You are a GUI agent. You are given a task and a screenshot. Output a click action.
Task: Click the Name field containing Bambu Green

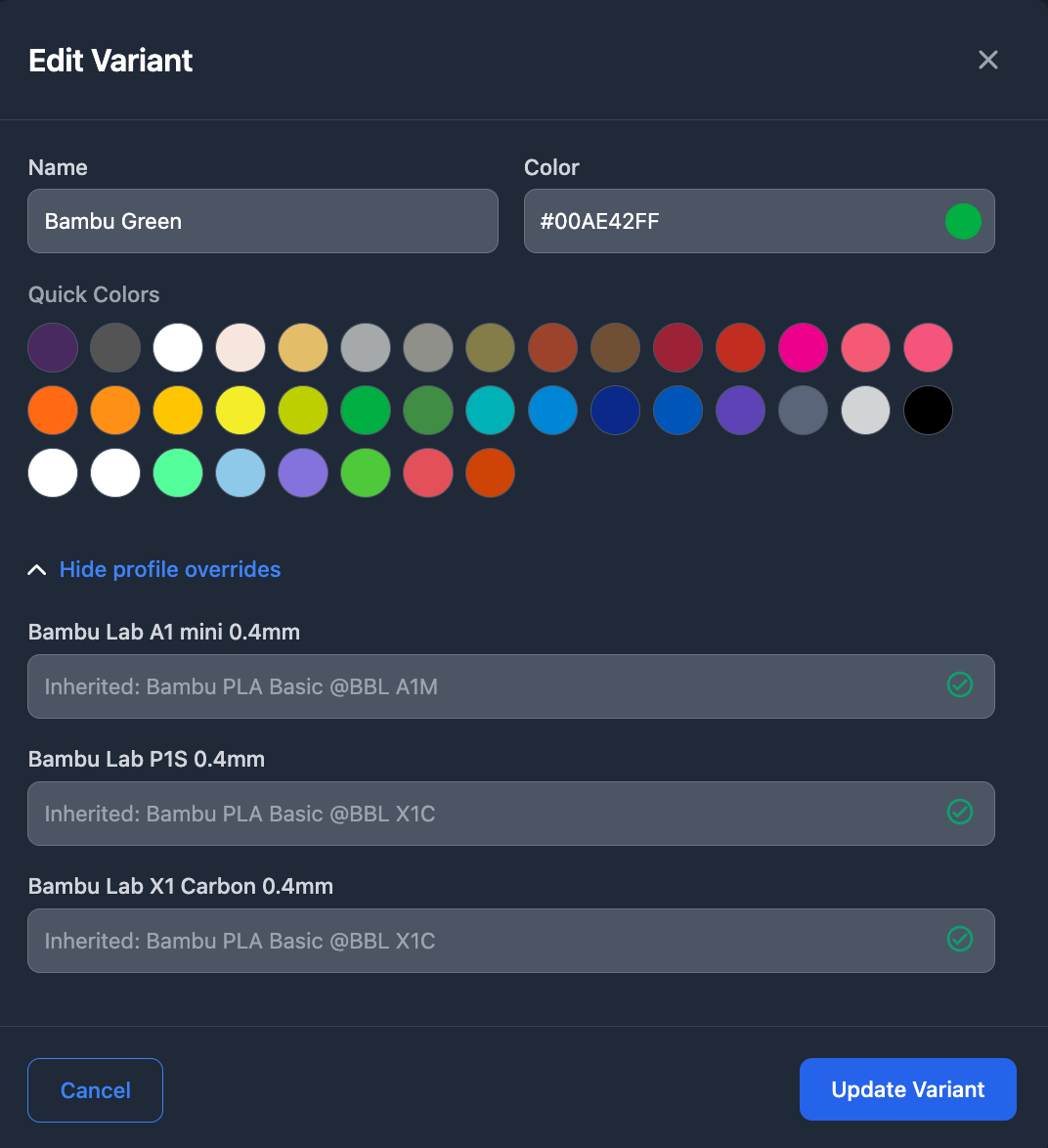point(262,221)
